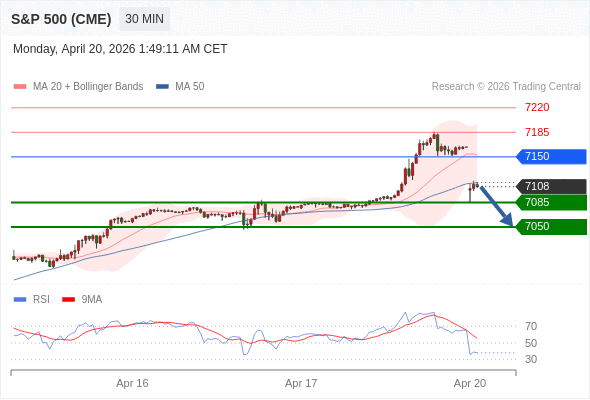Click the red 9MA legend swatch

click(x=68, y=300)
